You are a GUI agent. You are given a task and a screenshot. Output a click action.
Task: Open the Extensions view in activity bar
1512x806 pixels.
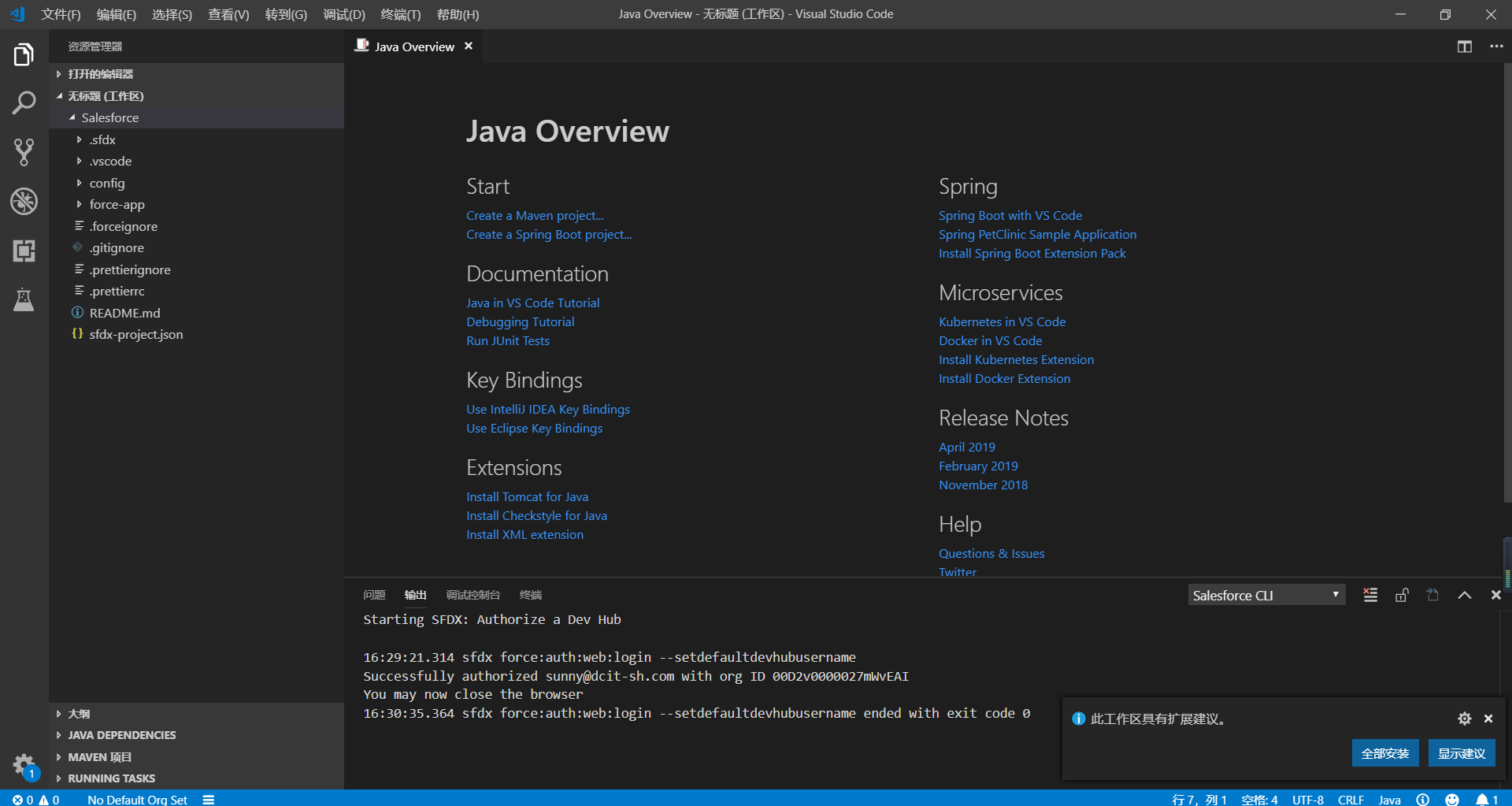(x=24, y=251)
